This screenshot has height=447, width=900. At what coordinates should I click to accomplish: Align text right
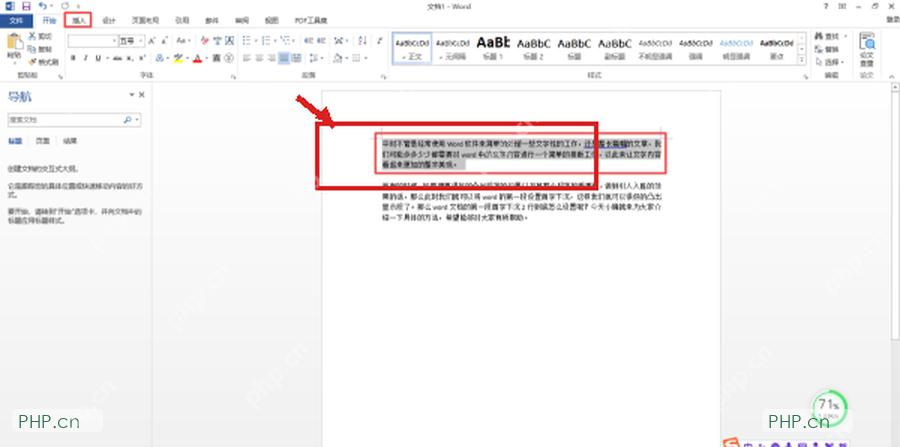(x=271, y=58)
